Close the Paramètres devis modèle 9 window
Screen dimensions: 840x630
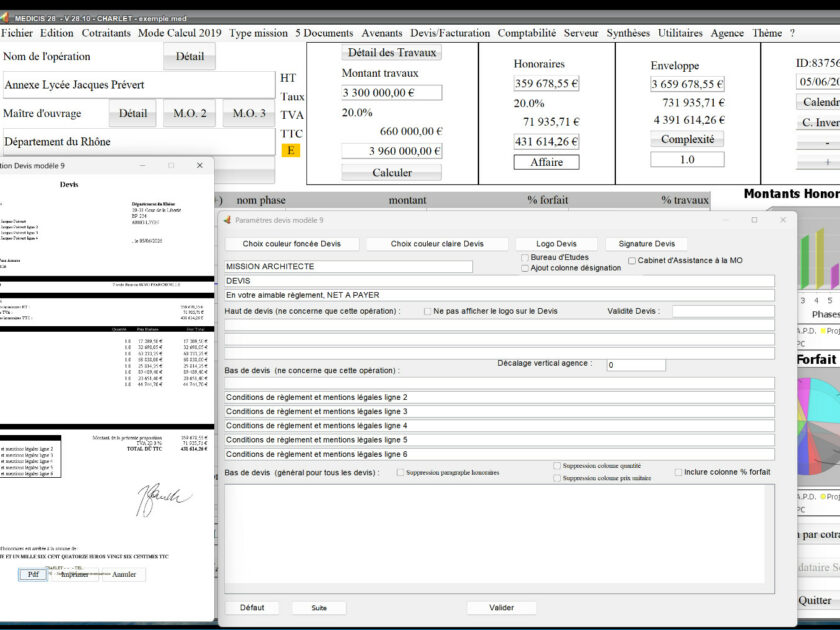783,220
